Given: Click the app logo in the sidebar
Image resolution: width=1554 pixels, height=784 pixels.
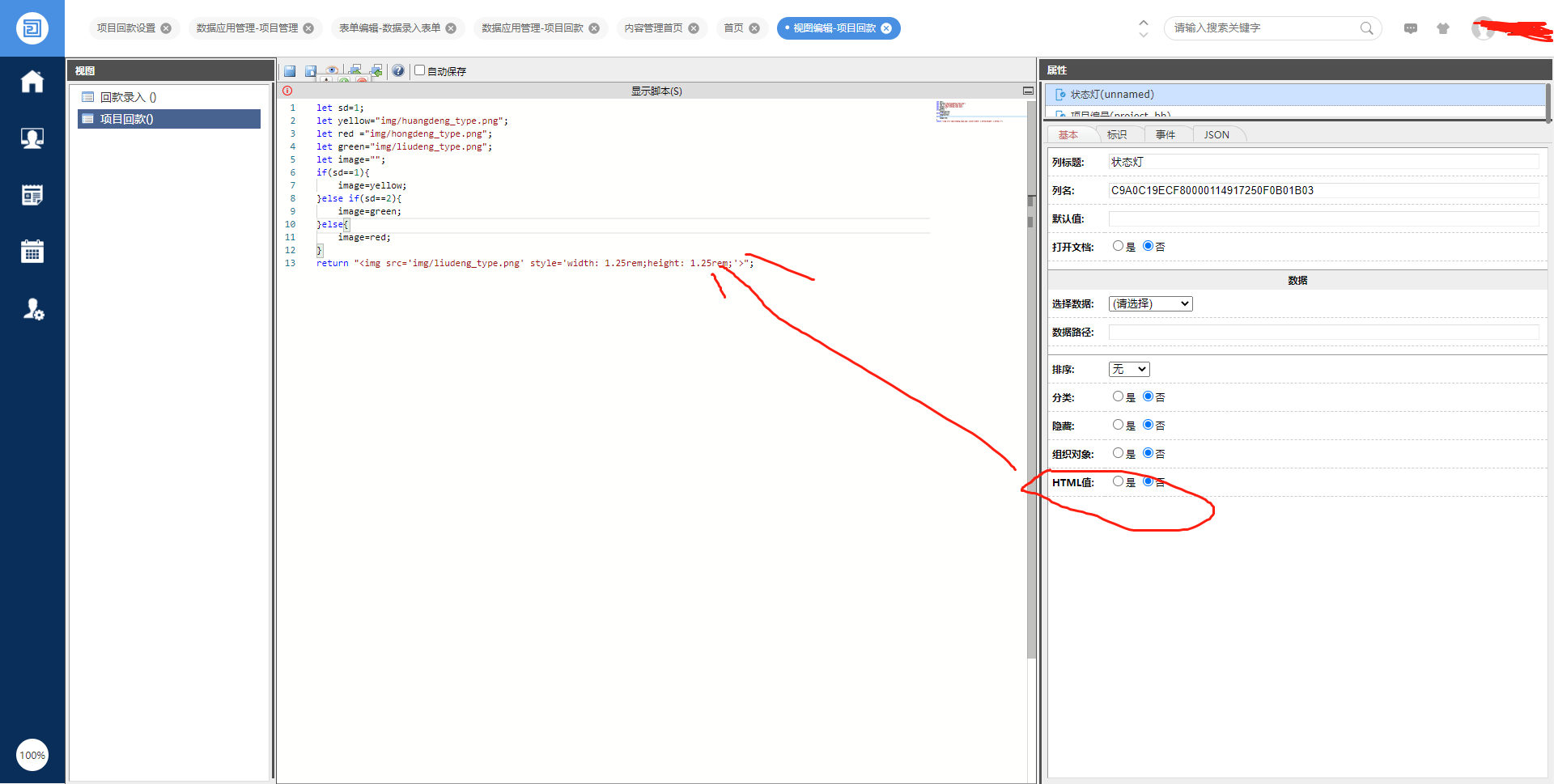Looking at the screenshot, I should coord(32,28).
